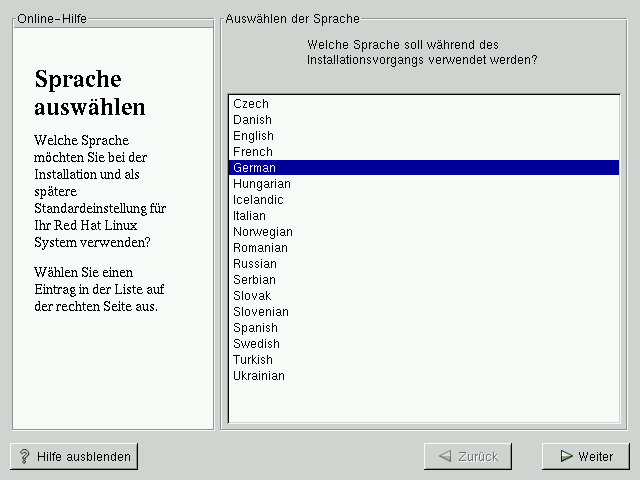Pick Norwegian from the language list
Screen dimensions: 640x480
(x=263, y=232)
